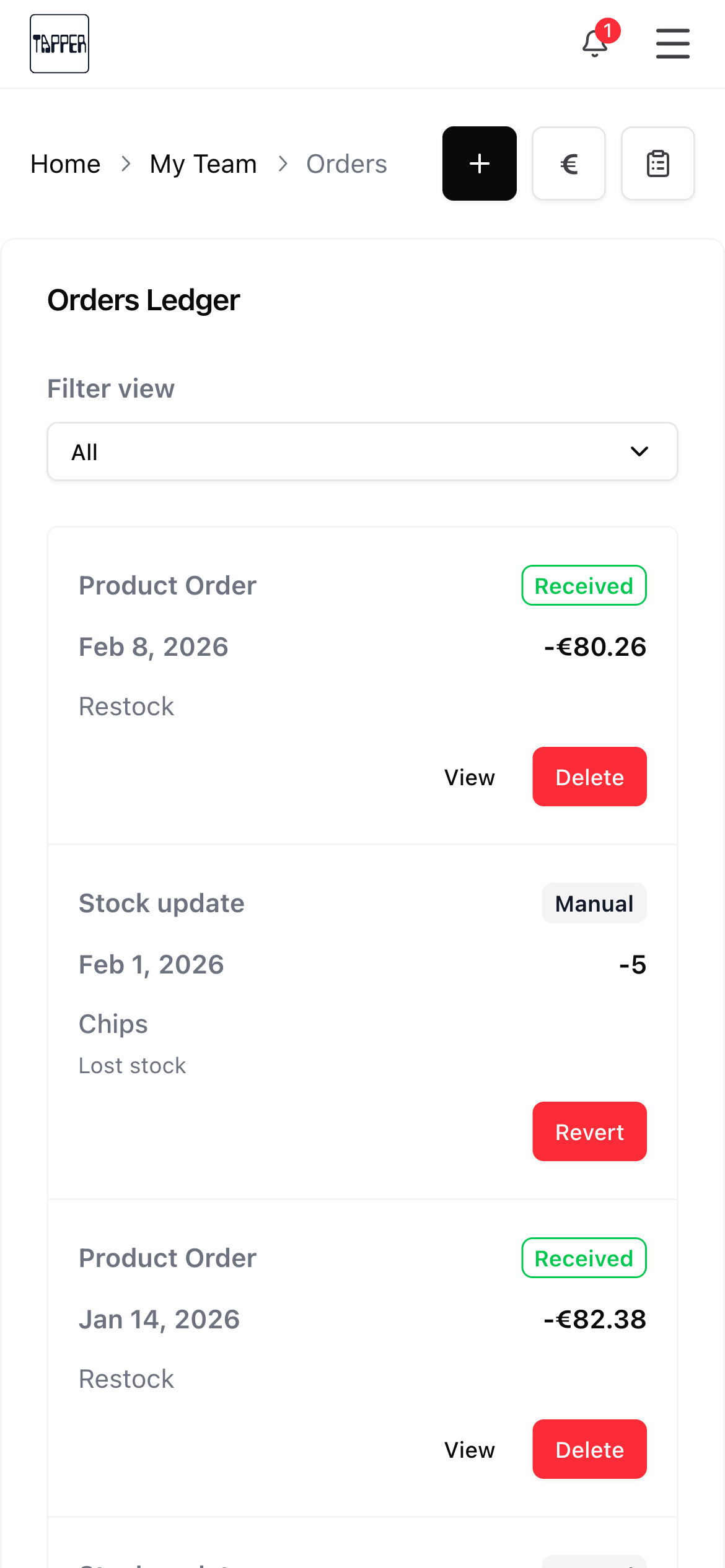Click the black plus add button

tap(479, 163)
